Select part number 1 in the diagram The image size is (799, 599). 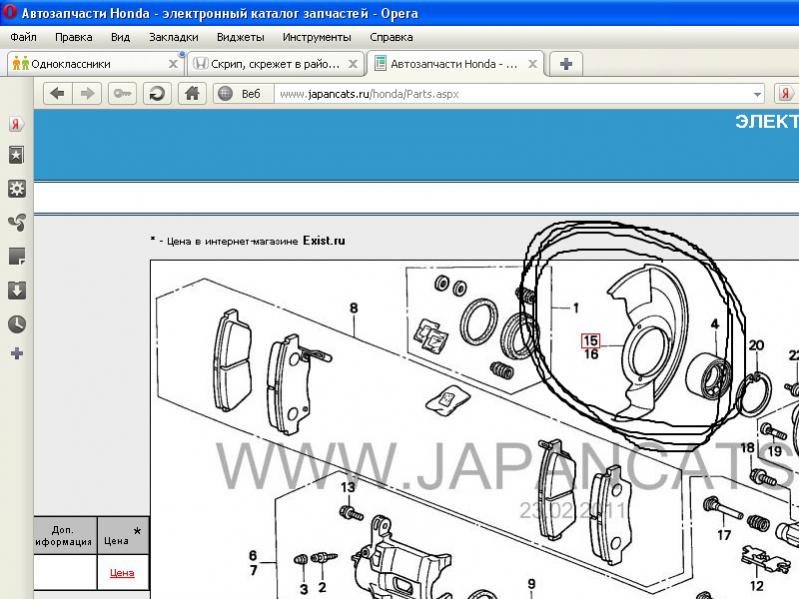(576, 308)
